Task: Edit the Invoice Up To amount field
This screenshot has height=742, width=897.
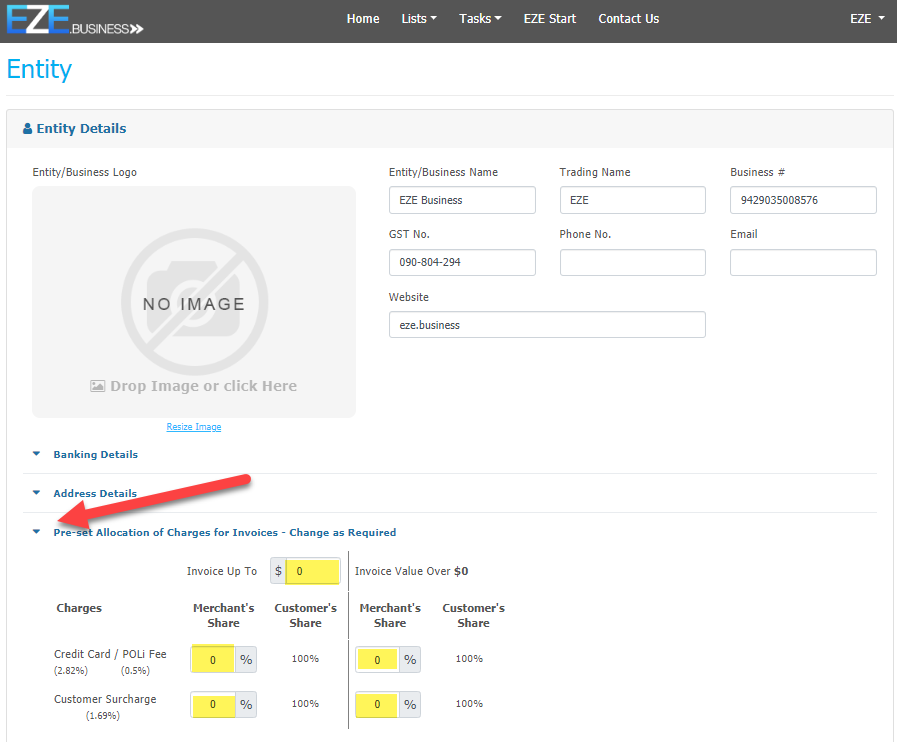Action: (312, 572)
